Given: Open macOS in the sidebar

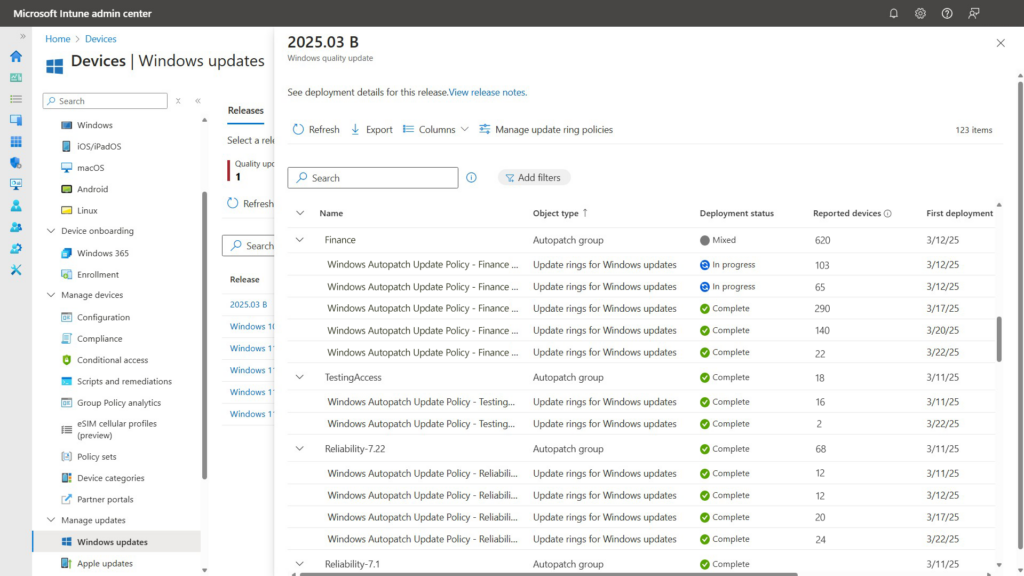Looking at the screenshot, I should point(91,168).
